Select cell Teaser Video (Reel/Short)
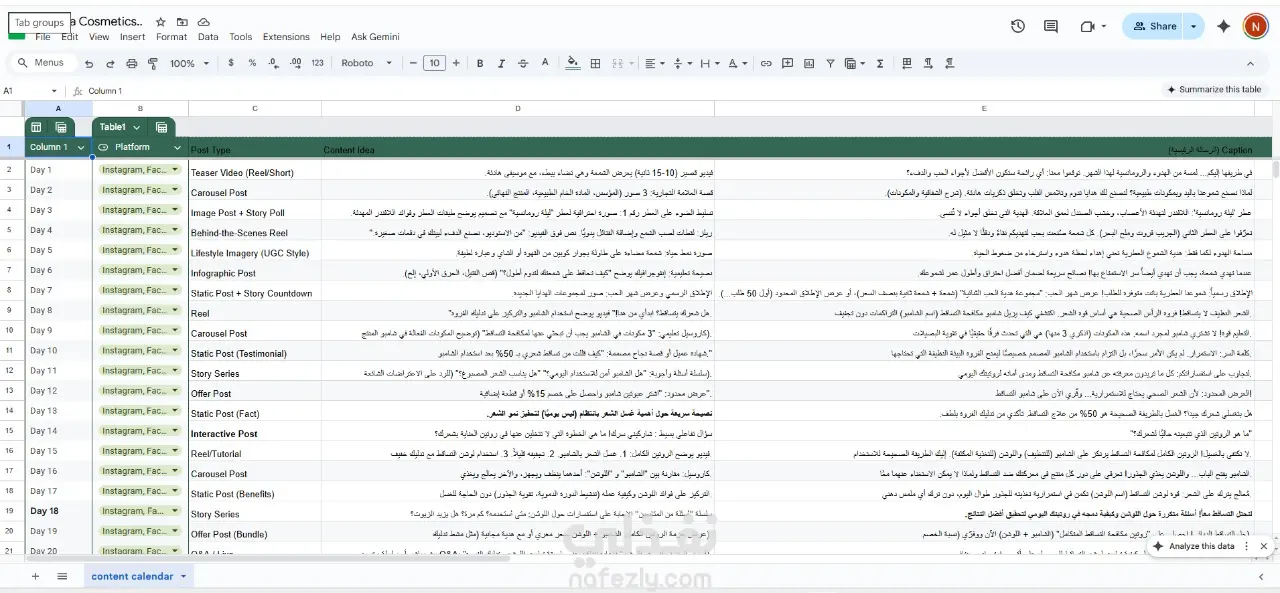The height and width of the screenshot is (593, 1280). click(254, 172)
